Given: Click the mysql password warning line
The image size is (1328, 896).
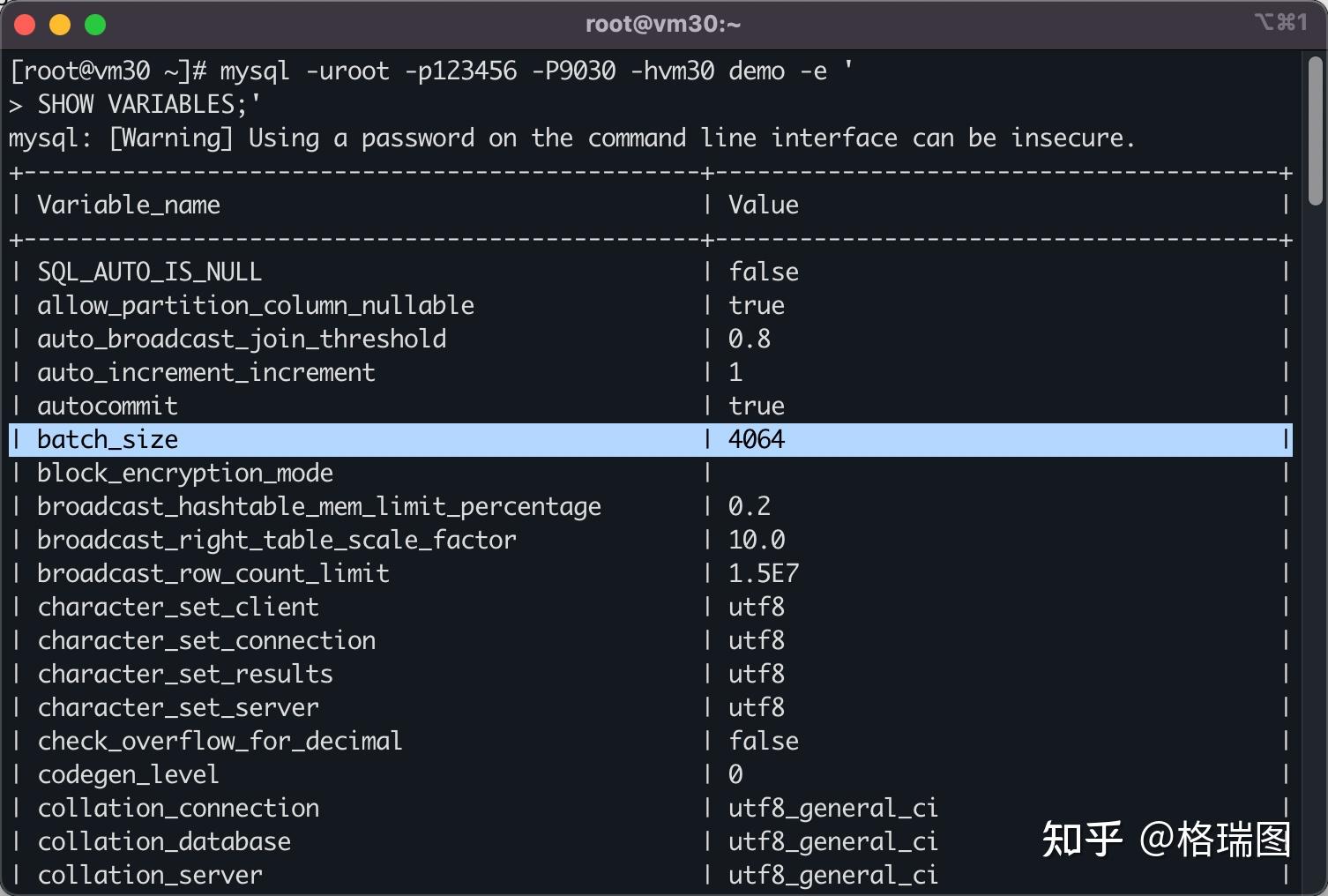Looking at the screenshot, I should pyautogui.click(x=571, y=138).
